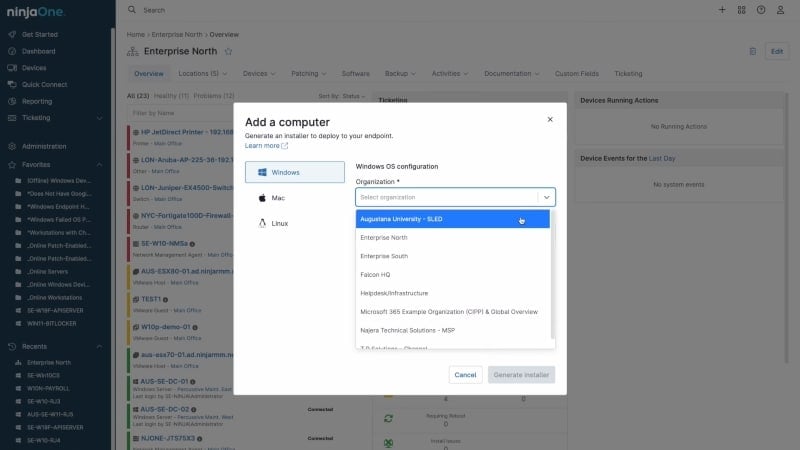
Task: Choose Enterprise North in the organization list
Action: pyautogui.click(x=453, y=238)
